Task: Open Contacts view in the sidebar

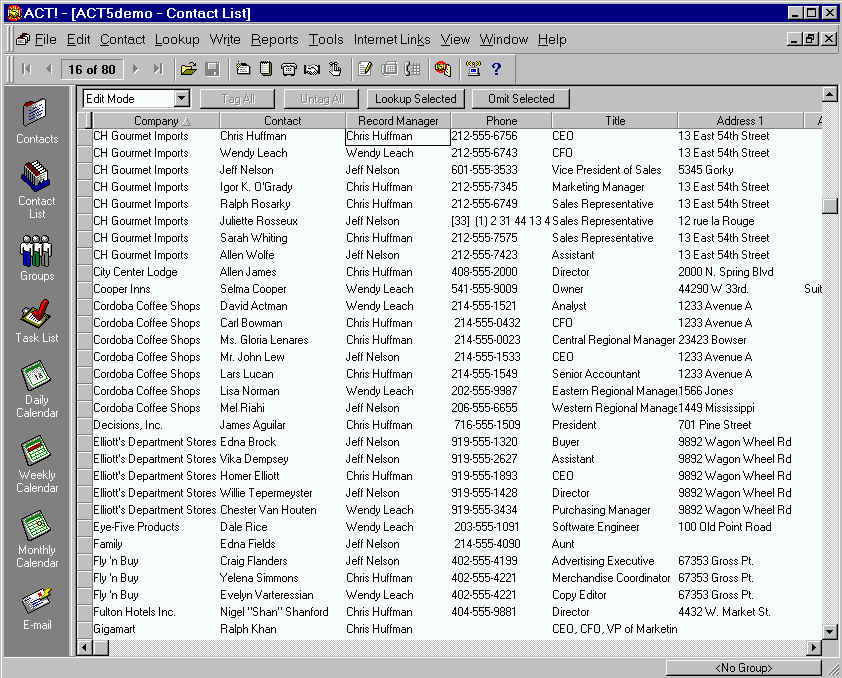Action: coord(37,122)
